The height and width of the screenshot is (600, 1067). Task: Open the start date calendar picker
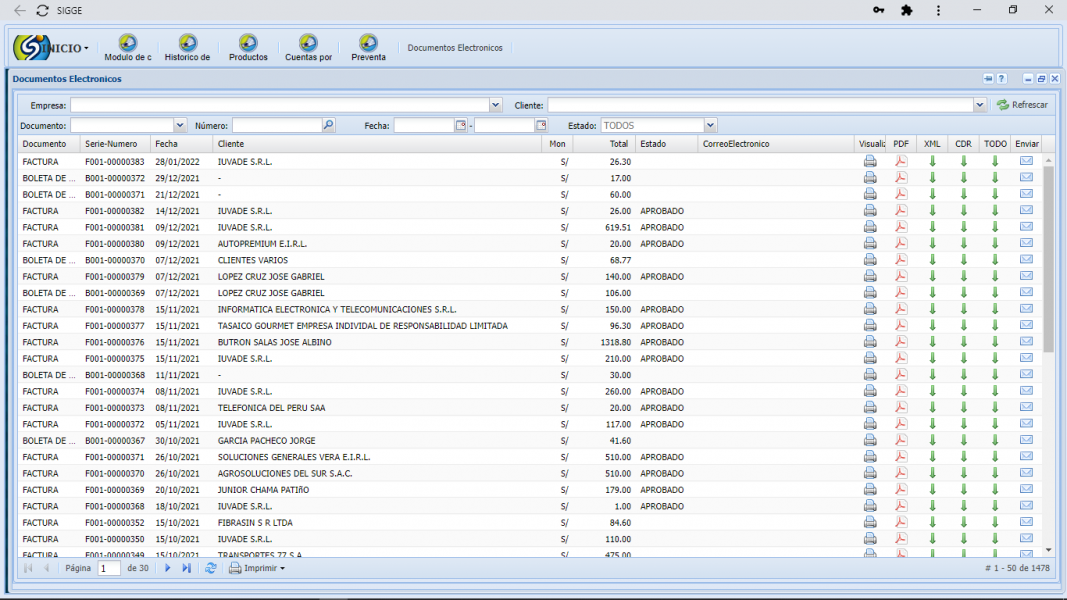461,126
